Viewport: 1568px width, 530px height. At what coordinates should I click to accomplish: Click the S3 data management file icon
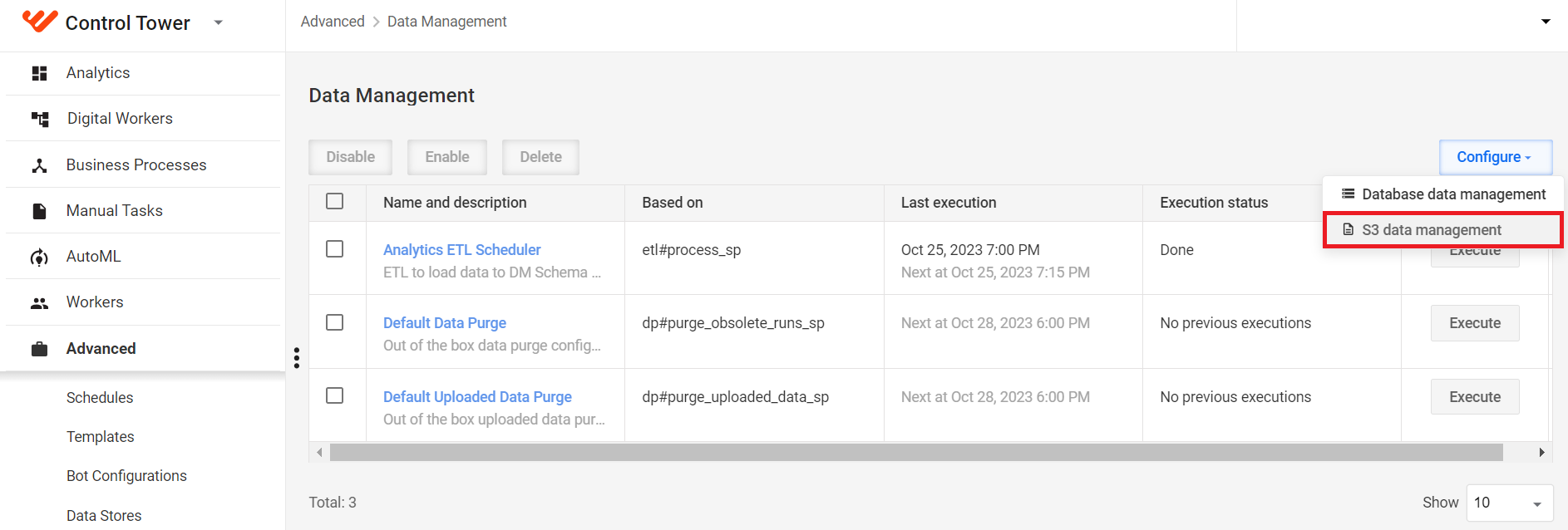1348,229
